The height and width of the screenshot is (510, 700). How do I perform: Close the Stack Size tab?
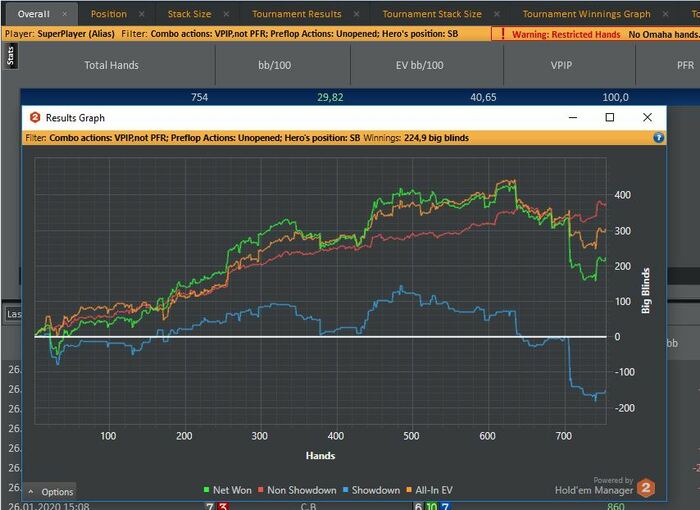(226, 14)
